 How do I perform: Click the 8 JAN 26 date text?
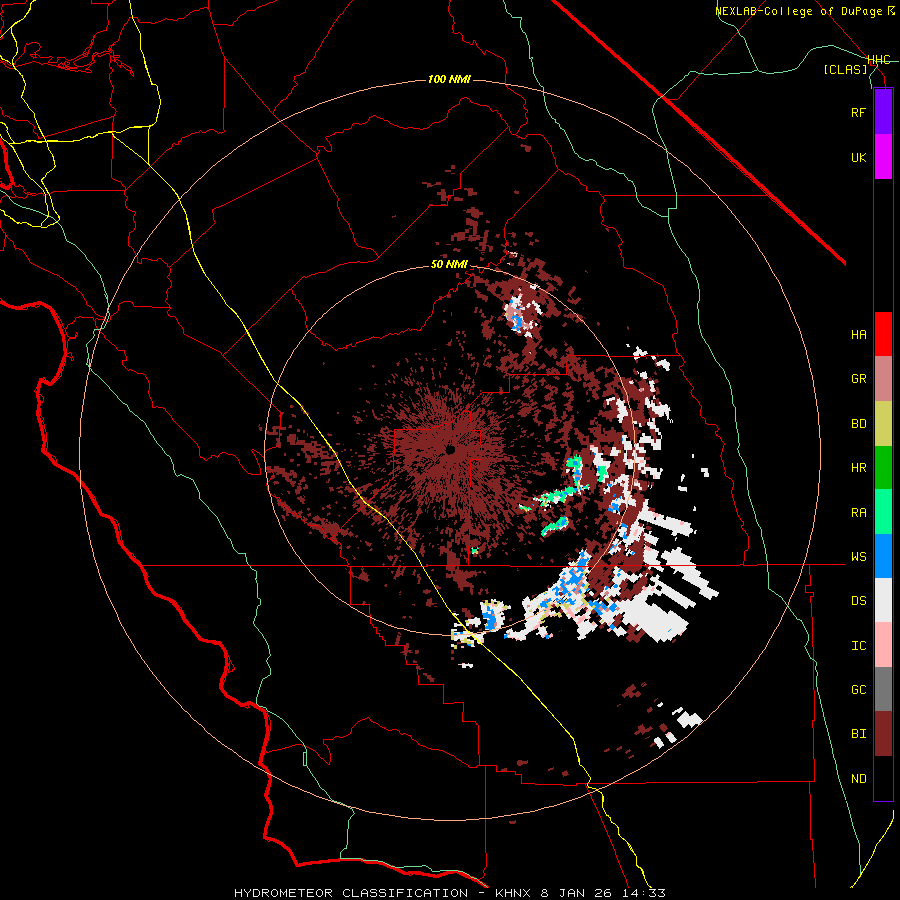point(576,893)
